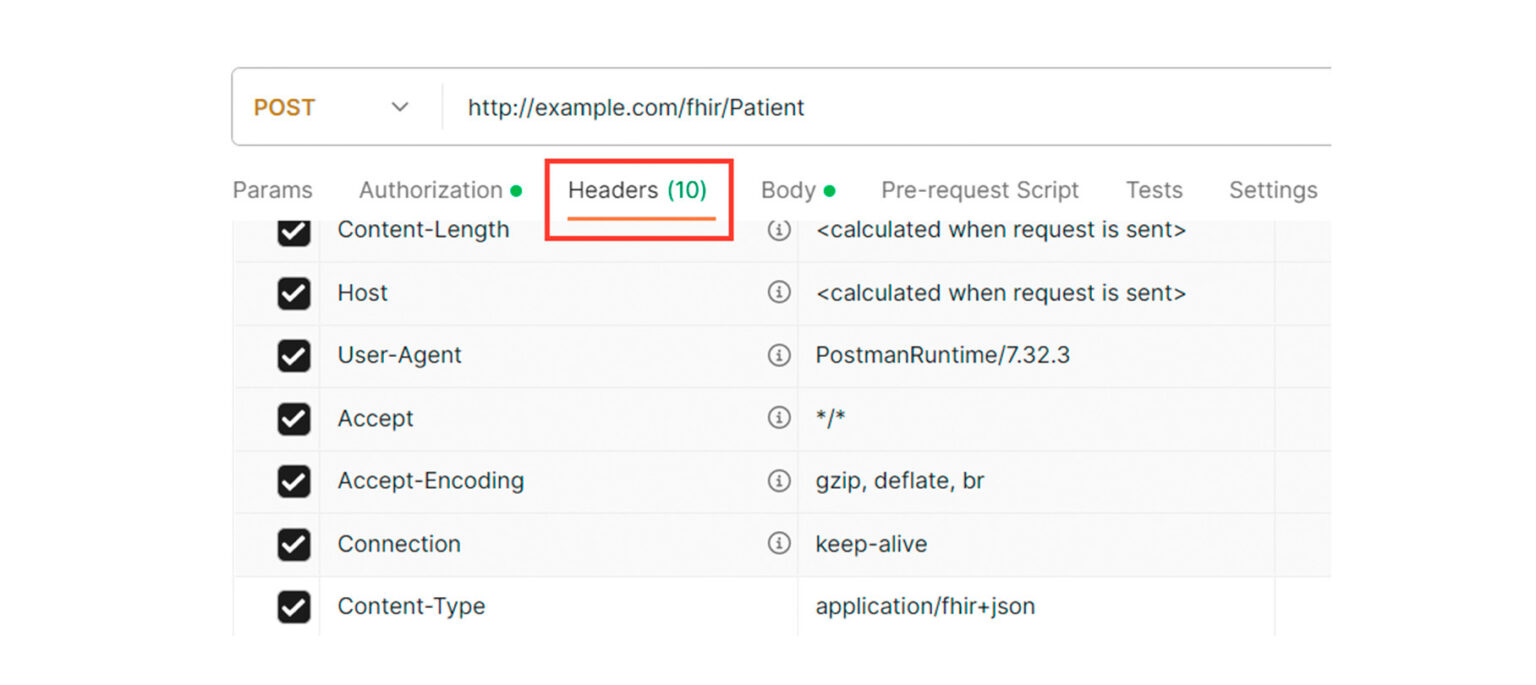Open the Pre-request Script tab

tap(979, 190)
